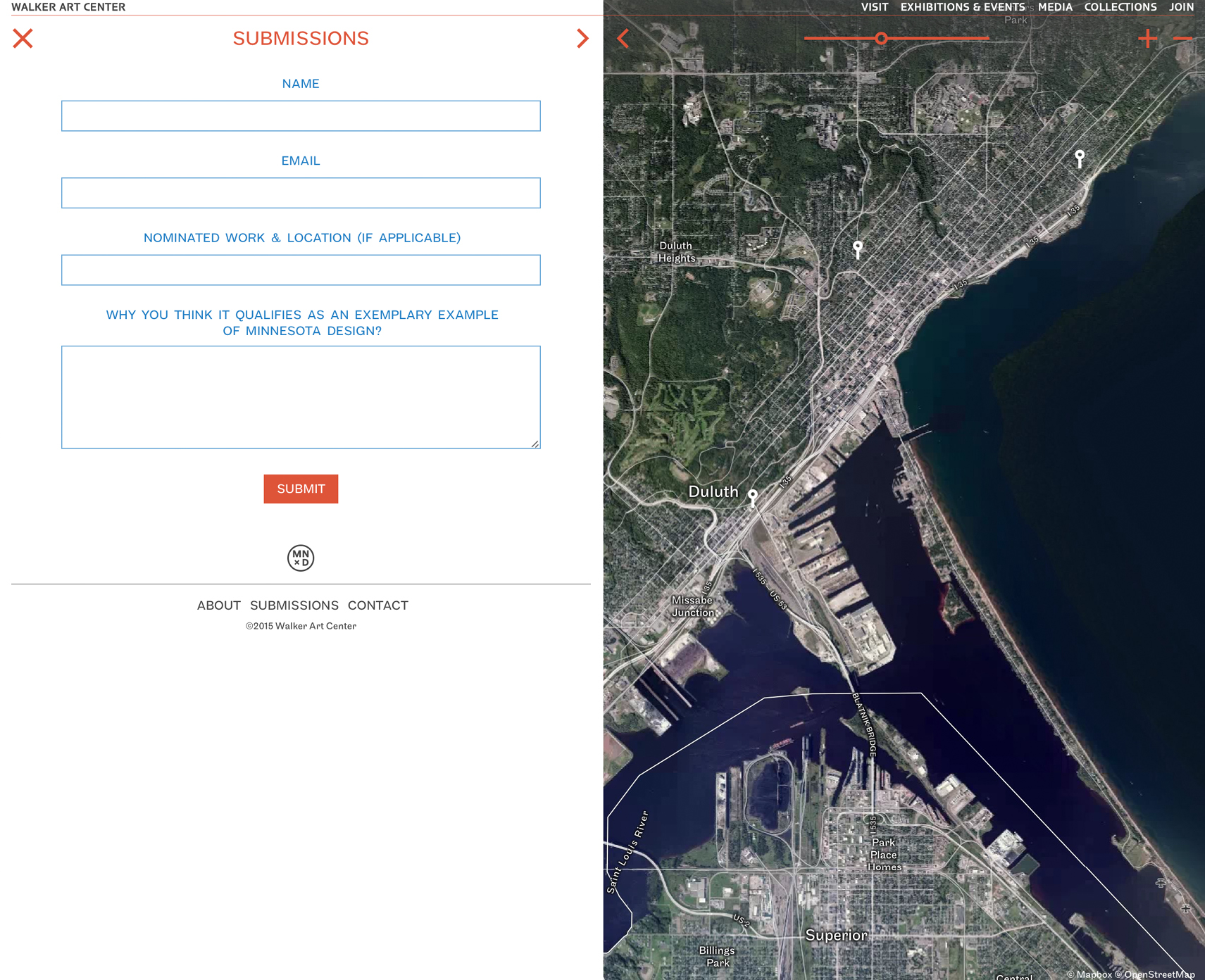Select the map pin east of Duluth Heights
Screen dimensions: 1205x980
coord(857,249)
